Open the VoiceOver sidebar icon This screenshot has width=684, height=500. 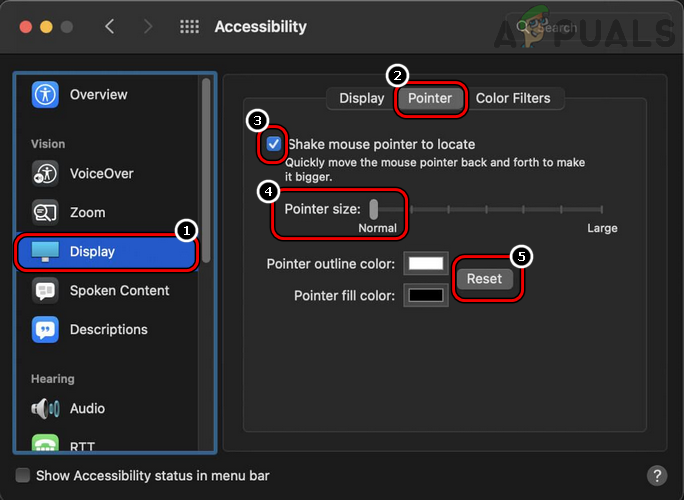coord(46,173)
